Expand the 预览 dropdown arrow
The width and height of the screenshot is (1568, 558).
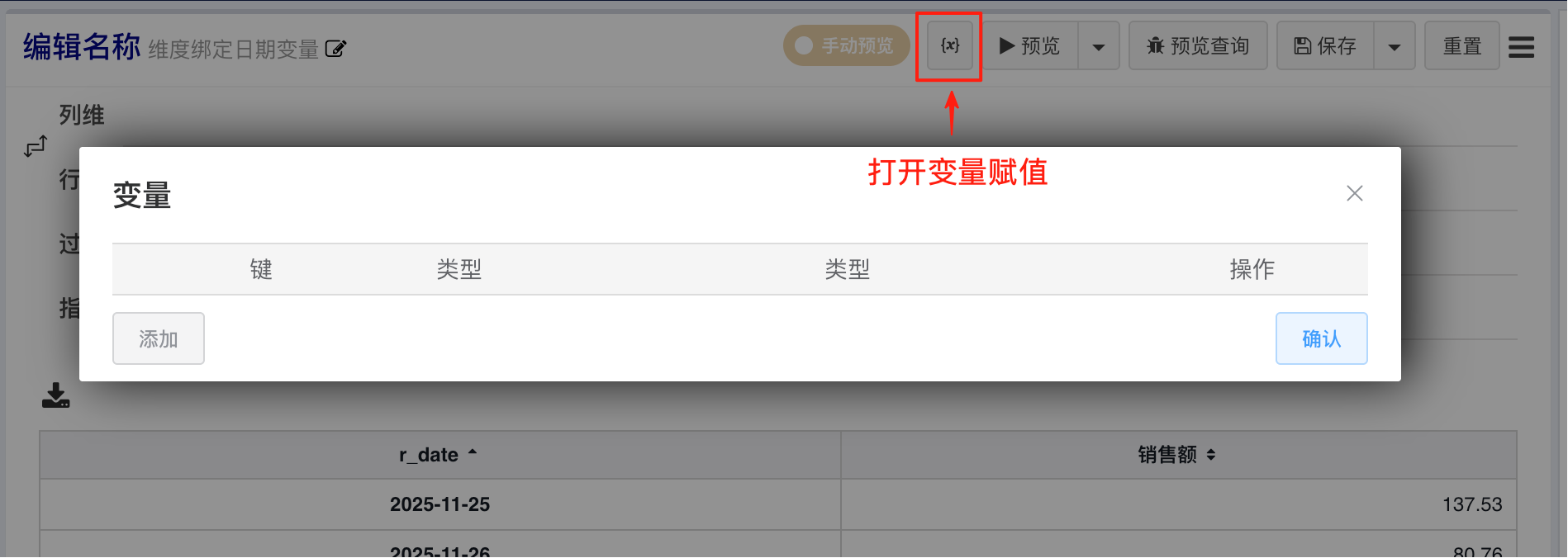pos(1099,46)
